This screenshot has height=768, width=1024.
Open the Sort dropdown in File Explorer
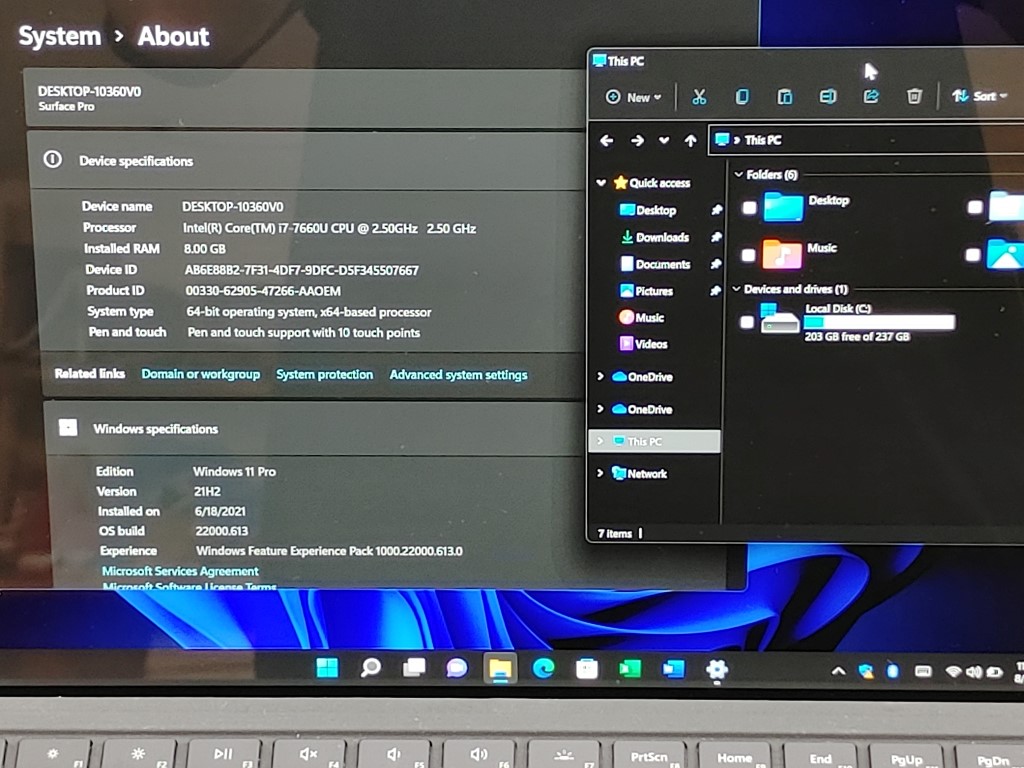coord(979,96)
